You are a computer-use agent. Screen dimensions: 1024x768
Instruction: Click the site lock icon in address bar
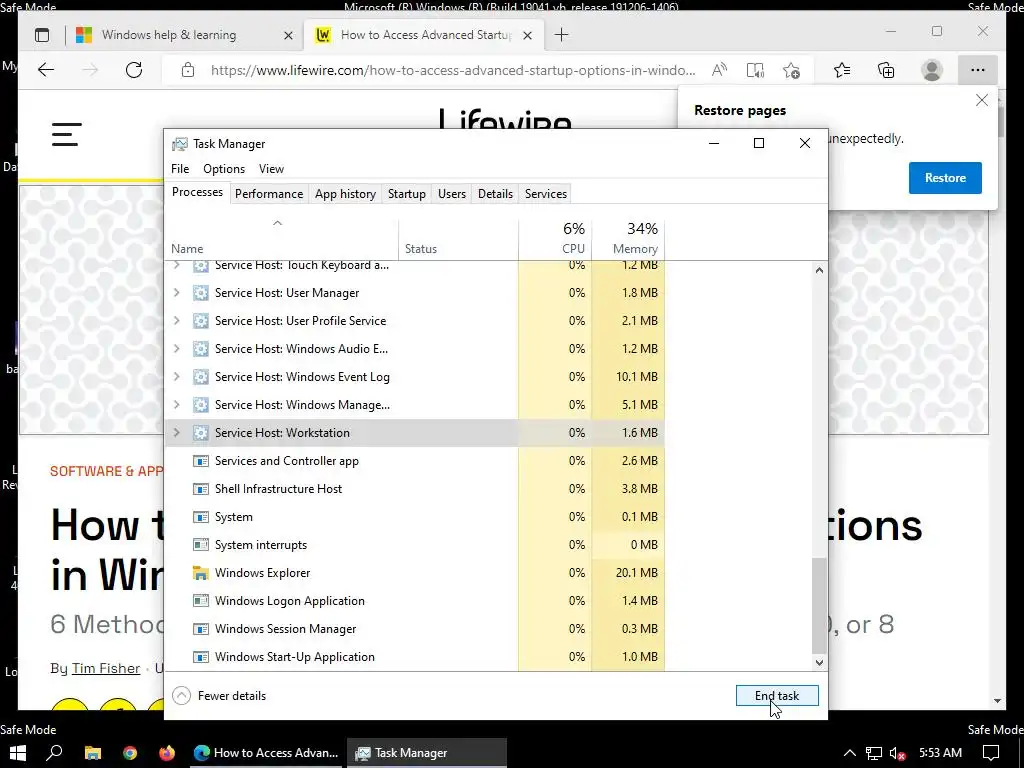point(188,70)
